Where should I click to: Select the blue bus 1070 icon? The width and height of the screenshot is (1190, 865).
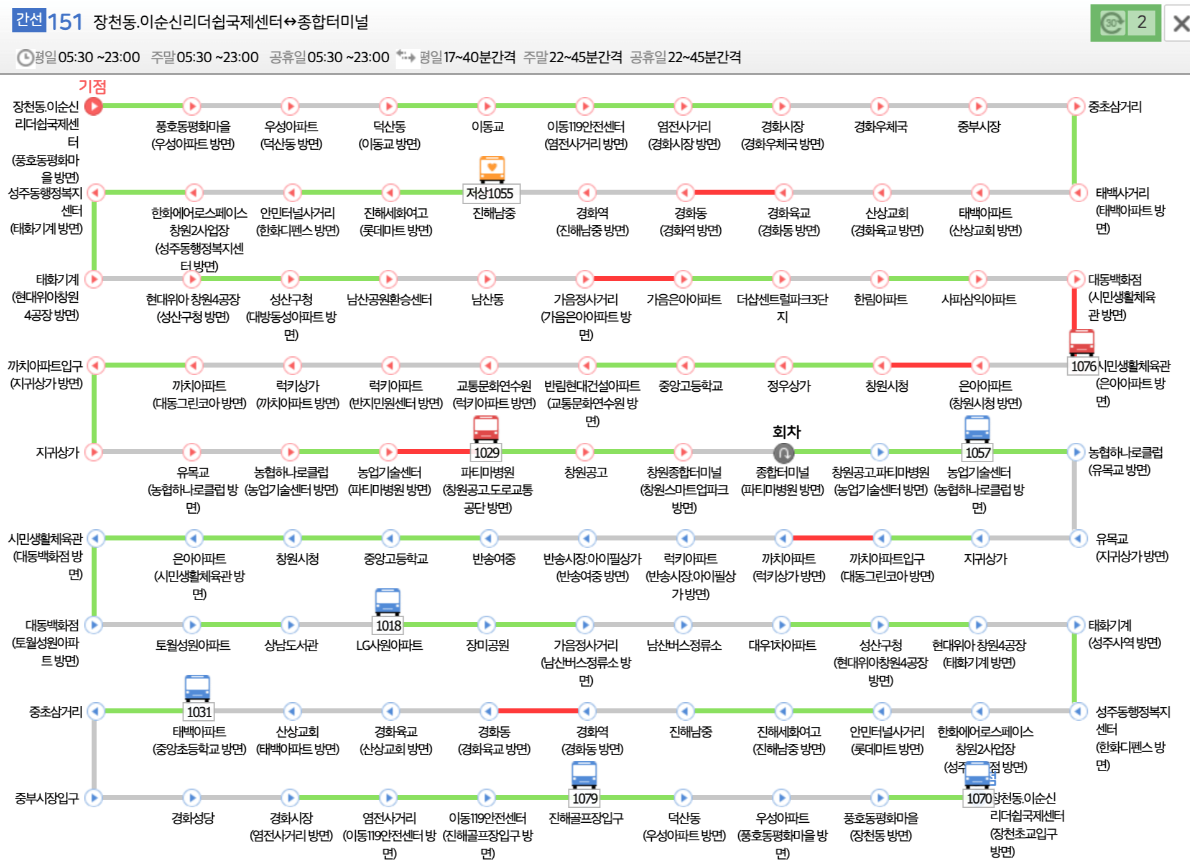pos(977,775)
